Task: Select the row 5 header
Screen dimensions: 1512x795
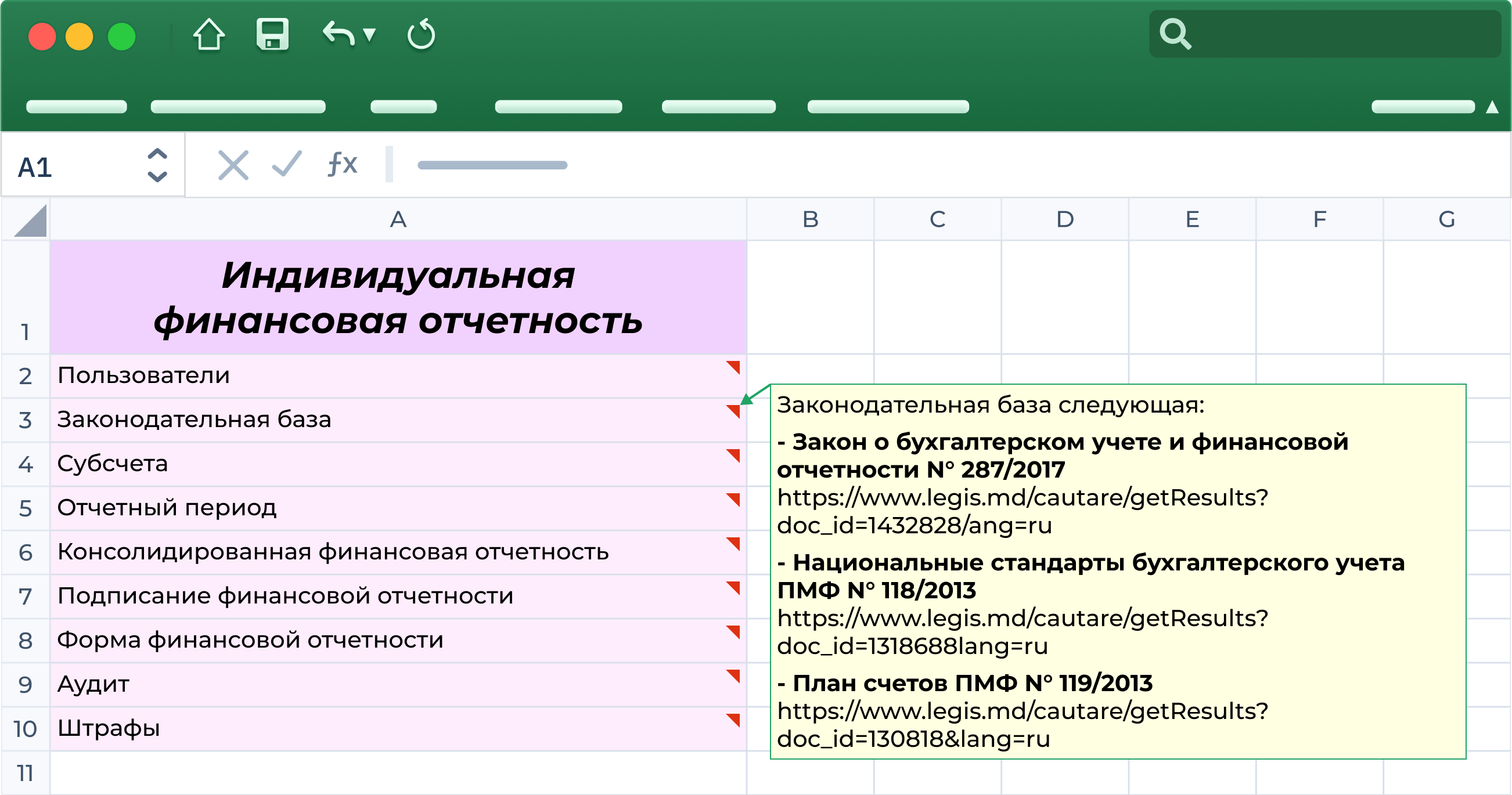Action: 25,508
